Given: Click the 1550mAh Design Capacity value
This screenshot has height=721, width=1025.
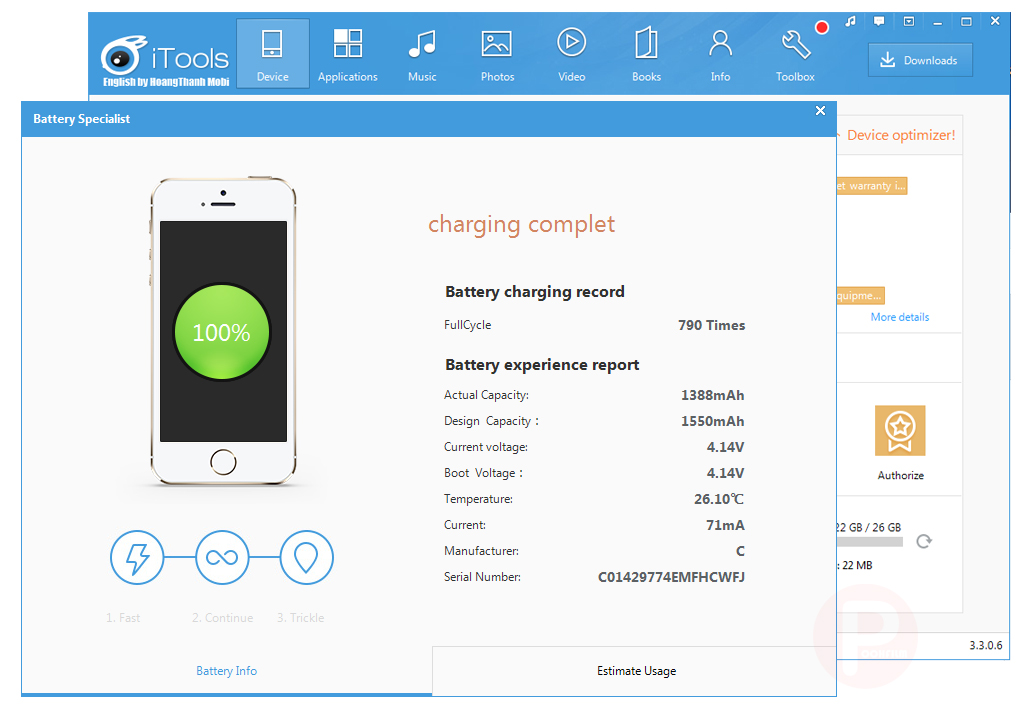Looking at the screenshot, I should tap(713, 421).
